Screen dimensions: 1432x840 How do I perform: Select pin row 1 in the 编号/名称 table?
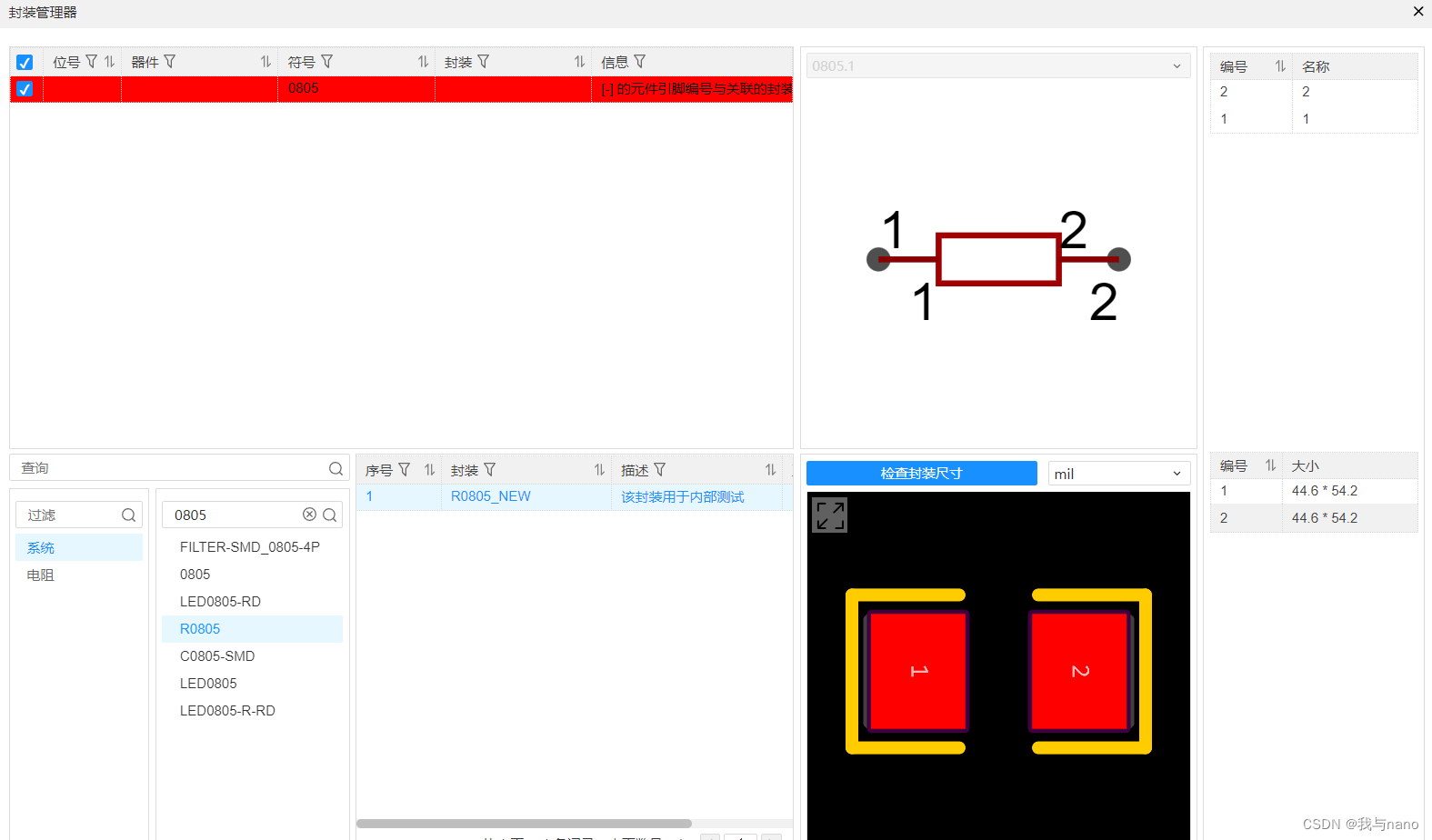pyautogui.click(x=1314, y=119)
